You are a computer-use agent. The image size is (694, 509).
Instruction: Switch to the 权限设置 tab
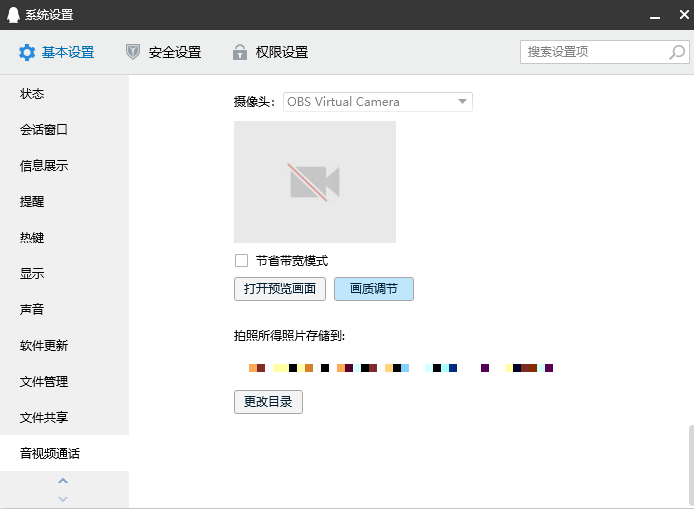pyautogui.click(x=281, y=52)
